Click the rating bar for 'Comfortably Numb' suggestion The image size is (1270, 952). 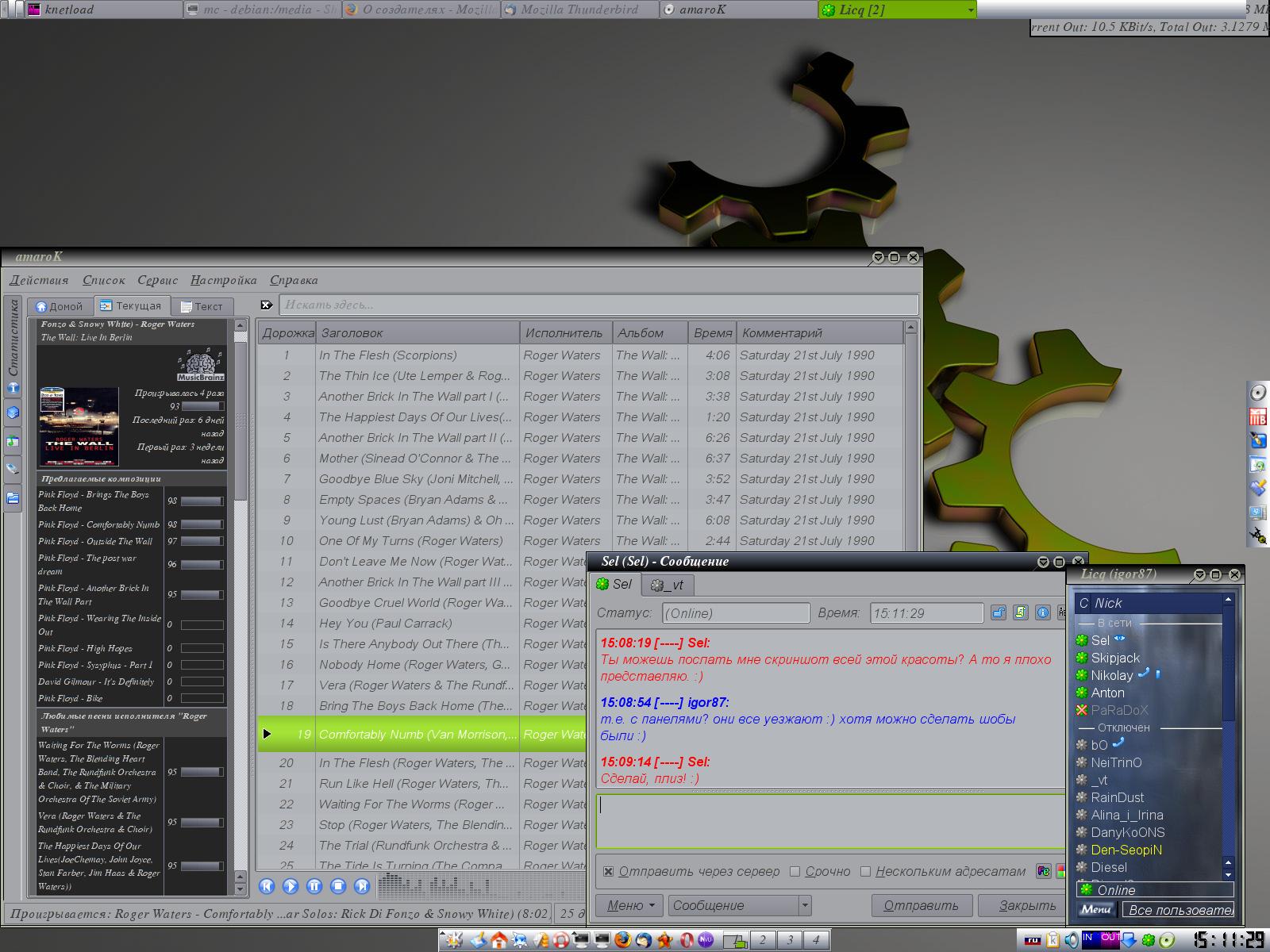(x=202, y=524)
